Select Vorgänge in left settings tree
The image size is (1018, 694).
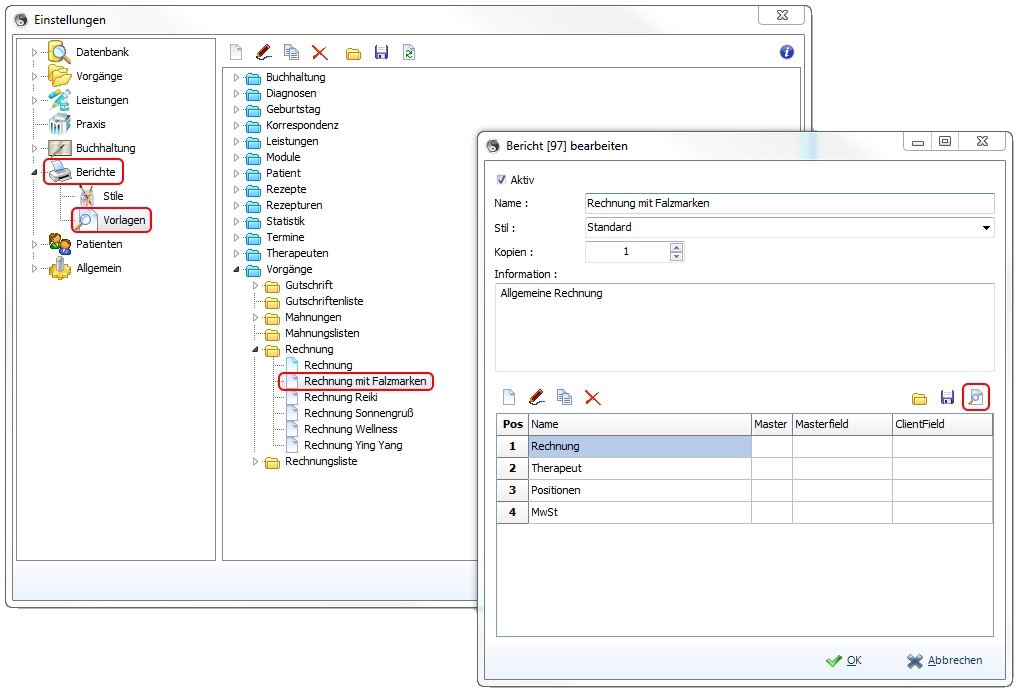click(x=99, y=76)
